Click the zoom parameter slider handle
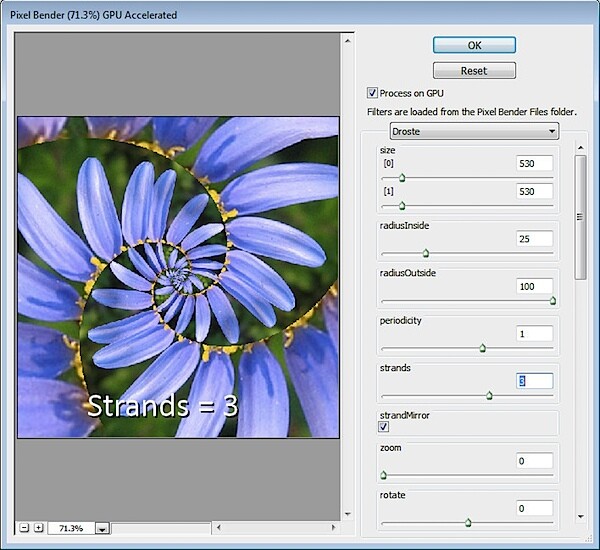This screenshot has height=550, width=600. pyautogui.click(x=383, y=475)
